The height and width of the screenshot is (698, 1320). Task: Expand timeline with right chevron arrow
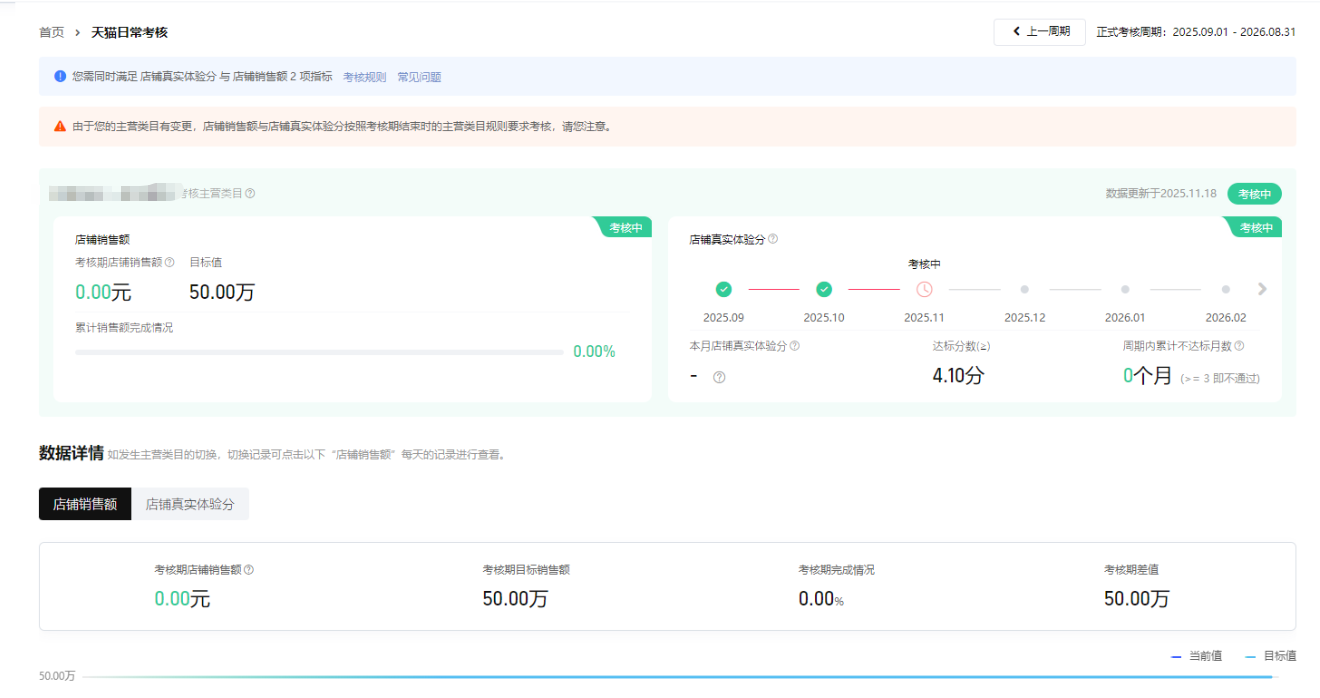(x=1262, y=289)
